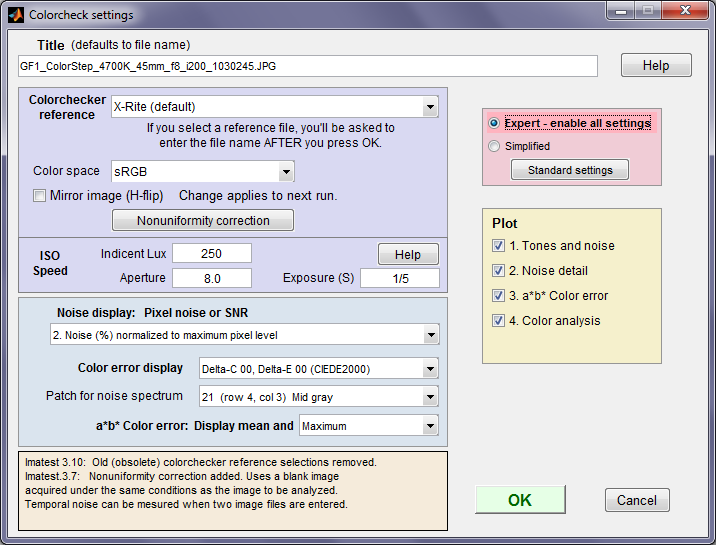Open the Noise display dropdown list

245,335
